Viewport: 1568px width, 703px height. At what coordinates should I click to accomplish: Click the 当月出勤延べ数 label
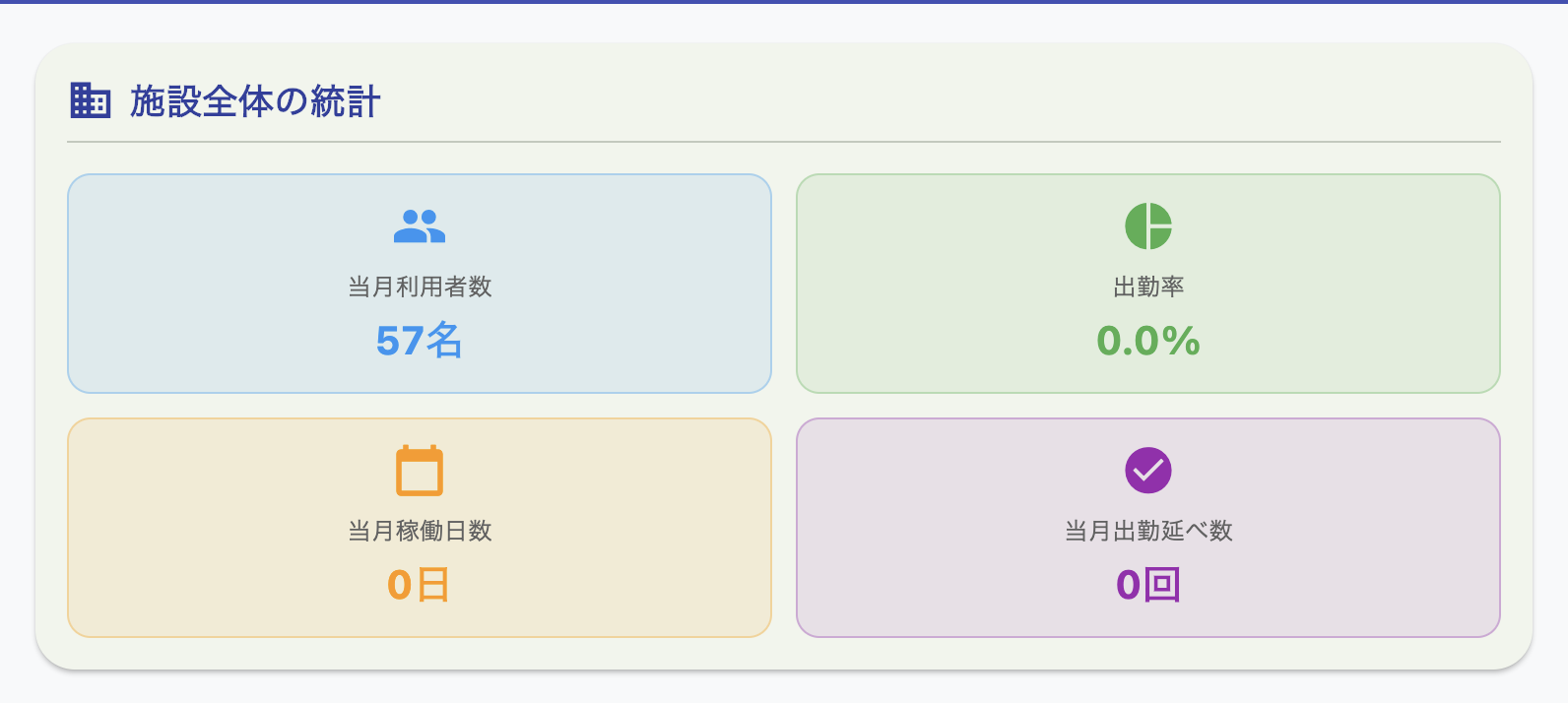click(x=1146, y=532)
